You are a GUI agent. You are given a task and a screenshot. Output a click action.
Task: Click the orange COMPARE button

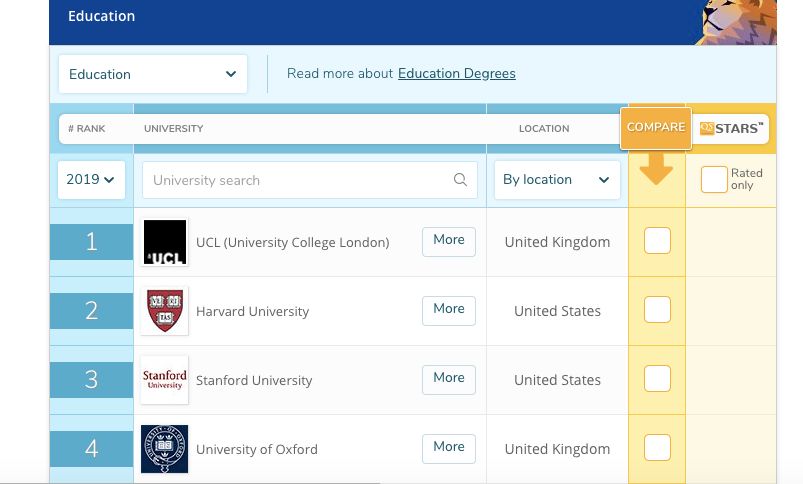[656, 128]
